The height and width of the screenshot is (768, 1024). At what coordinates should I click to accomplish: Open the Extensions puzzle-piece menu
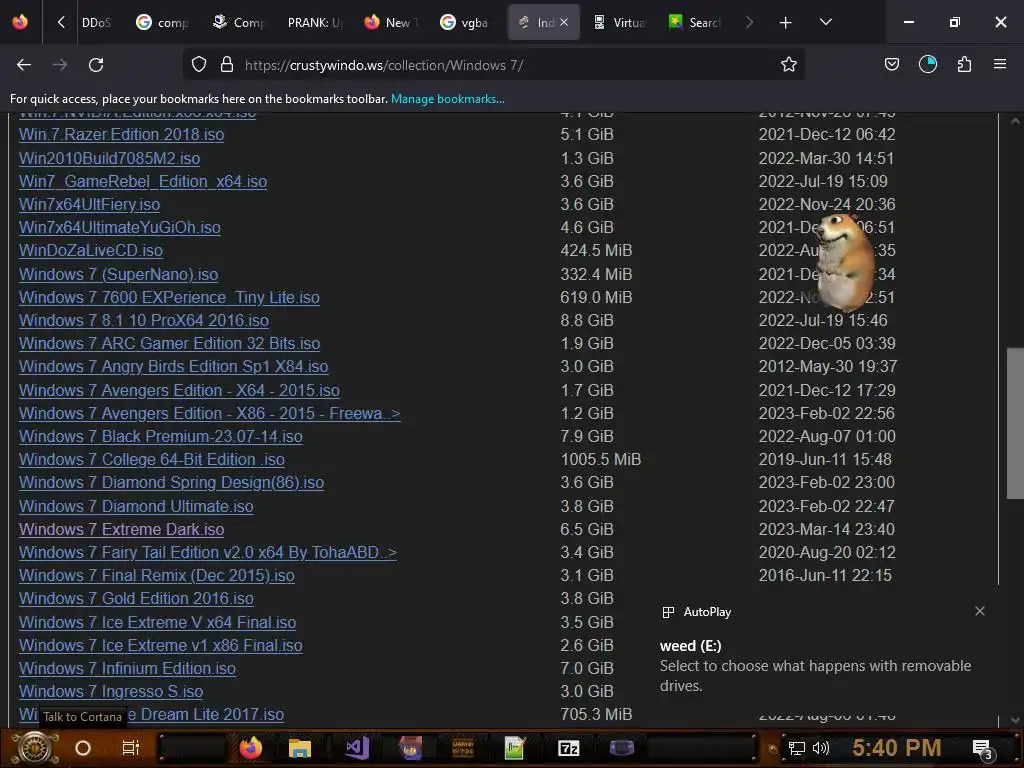pyautogui.click(x=964, y=64)
